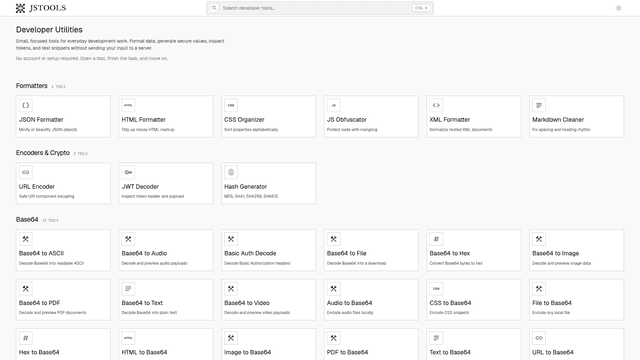
Task: Click the Base64 to PDF tools icon
Action: click(x=26, y=289)
